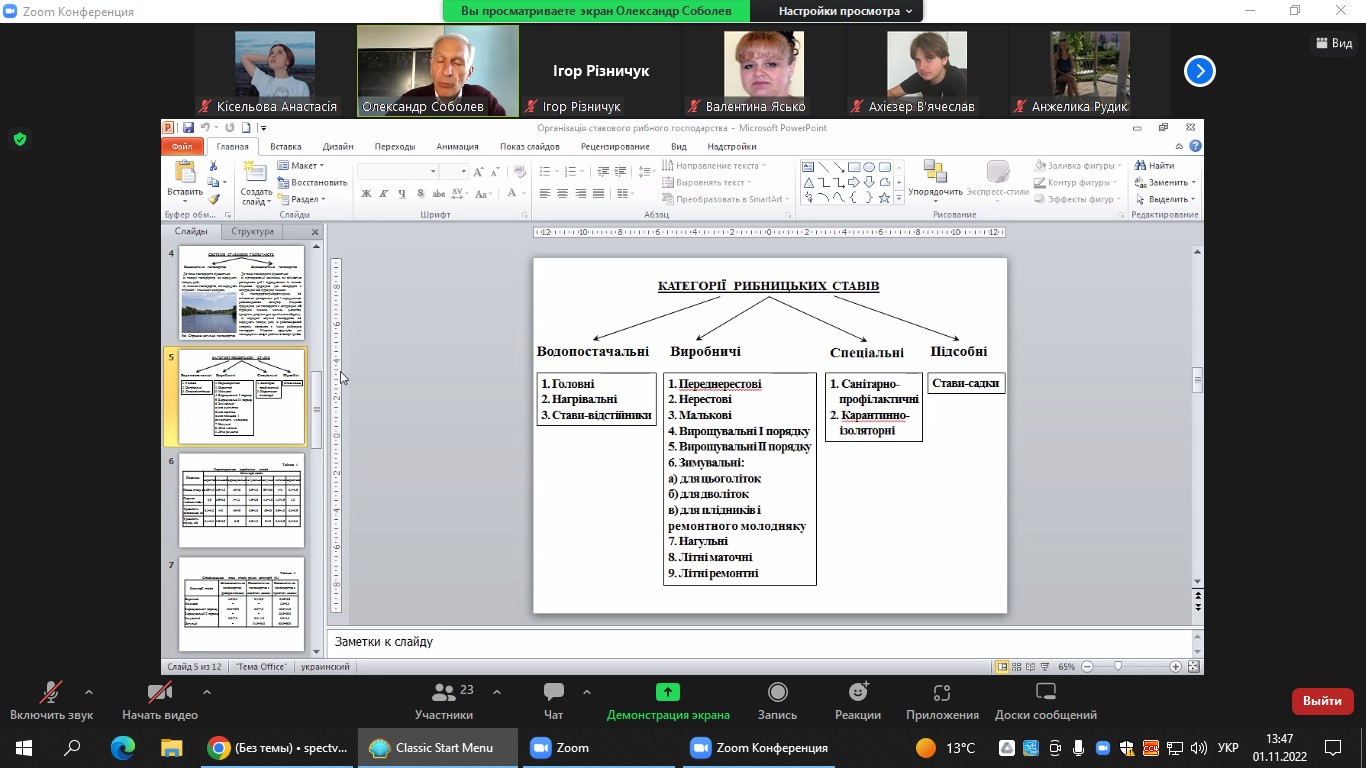The height and width of the screenshot is (768, 1366).
Task: Show next participants with blue arrow button
Action: tap(1199, 71)
